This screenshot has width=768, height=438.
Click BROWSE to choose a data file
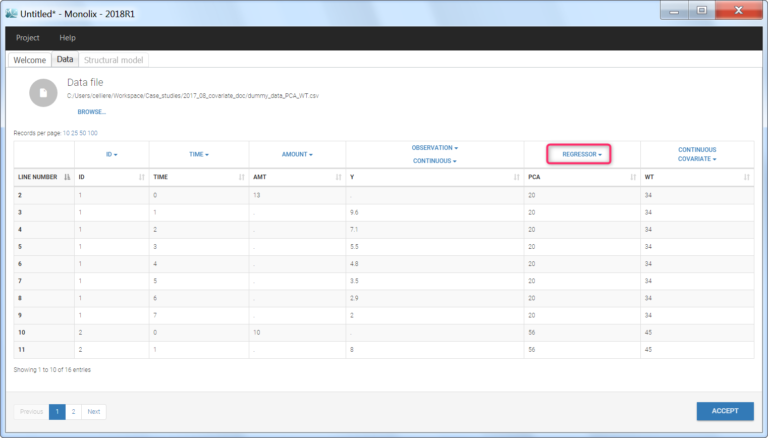pos(91,112)
